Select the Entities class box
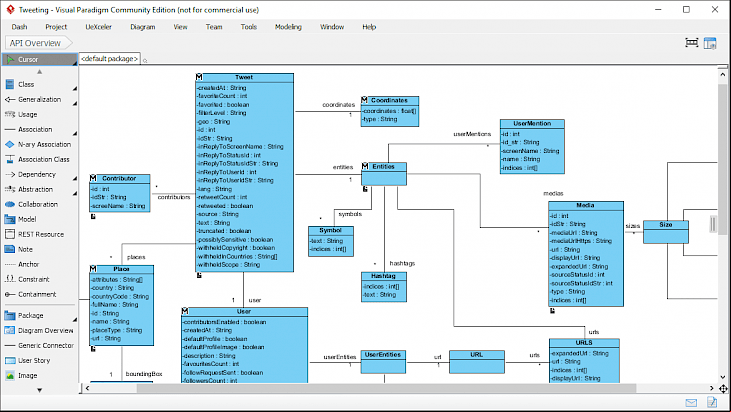This screenshot has height=412, width=731. [384, 174]
